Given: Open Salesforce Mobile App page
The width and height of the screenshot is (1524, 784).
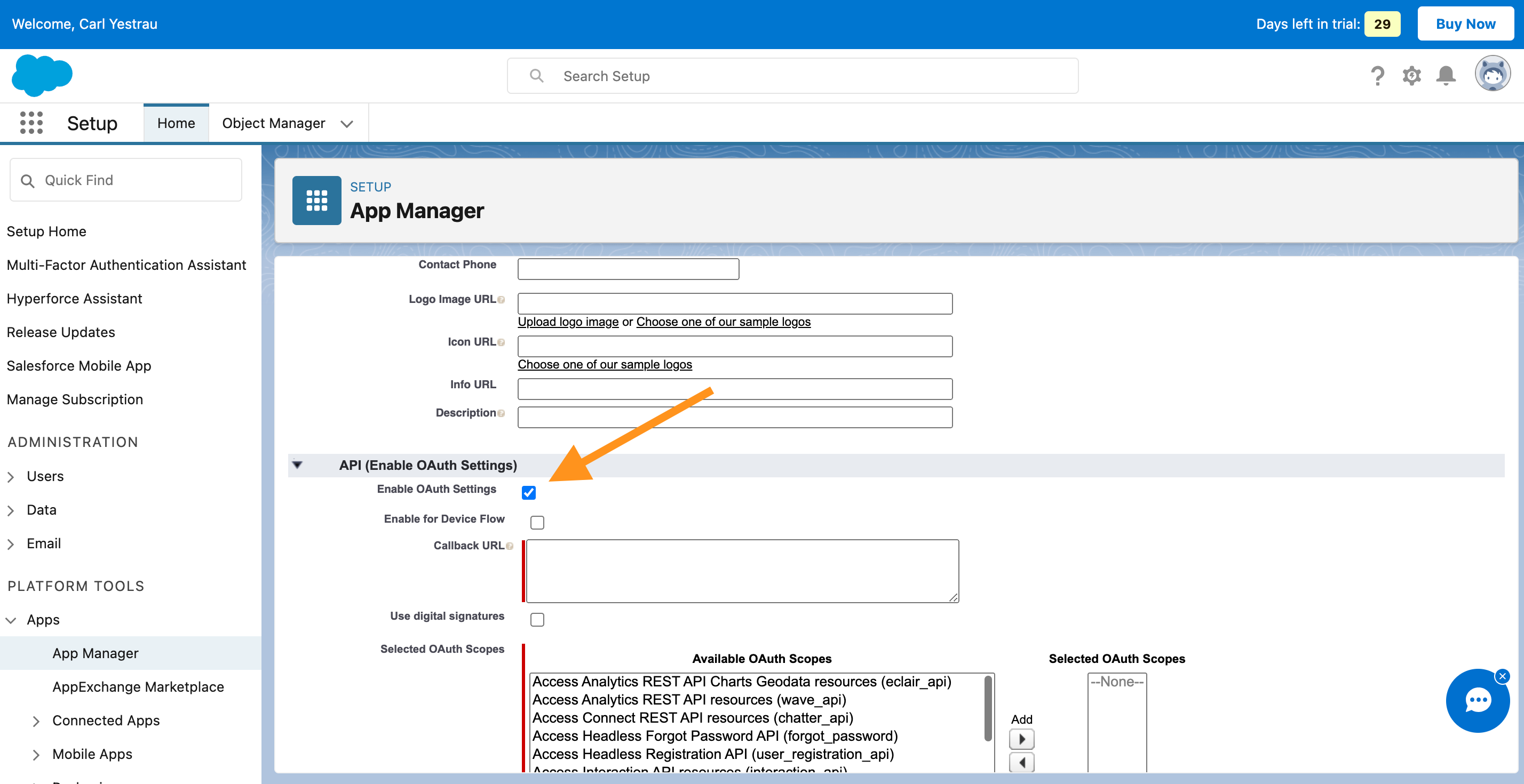Looking at the screenshot, I should [x=78, y=366].
